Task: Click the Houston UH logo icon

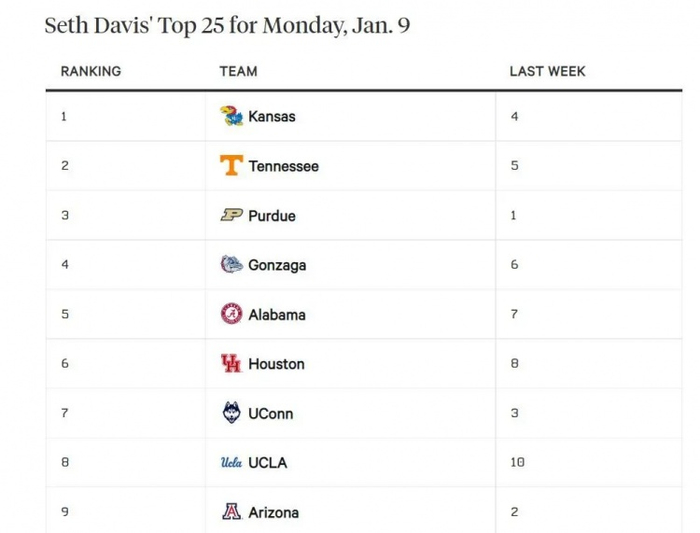Action: [x=231, y=364]
